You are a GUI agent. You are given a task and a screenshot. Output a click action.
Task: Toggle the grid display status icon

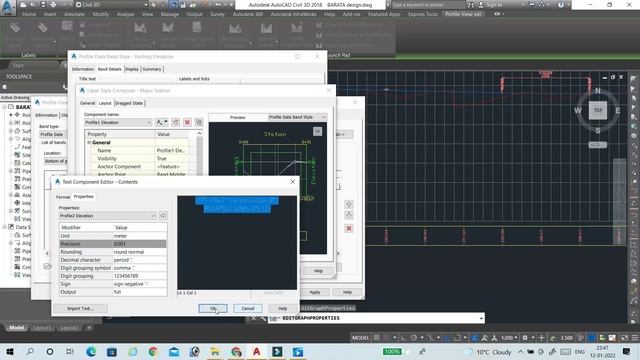[x=377, y=338]
